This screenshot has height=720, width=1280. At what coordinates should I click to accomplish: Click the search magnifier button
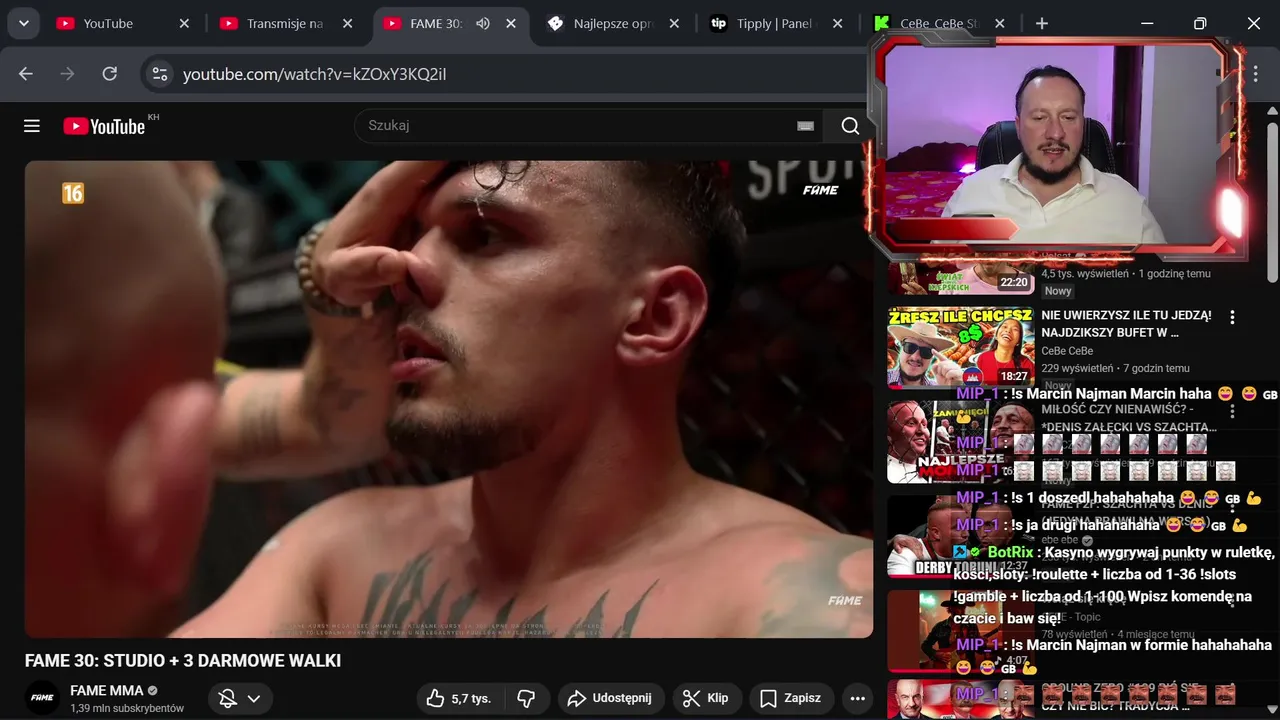[x=850, y=126]
